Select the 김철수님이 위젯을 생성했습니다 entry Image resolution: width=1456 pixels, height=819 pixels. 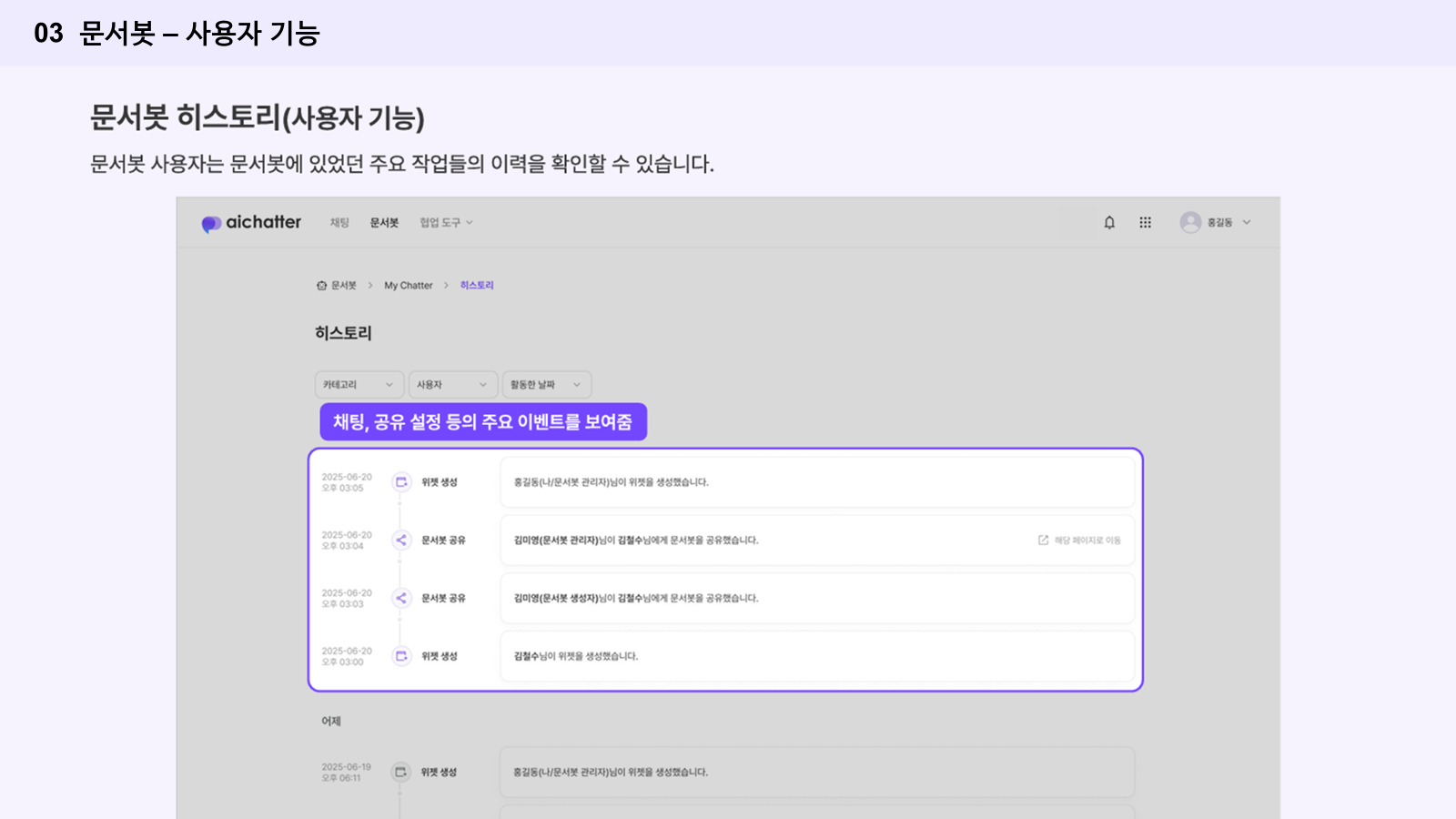coord(816,656)
